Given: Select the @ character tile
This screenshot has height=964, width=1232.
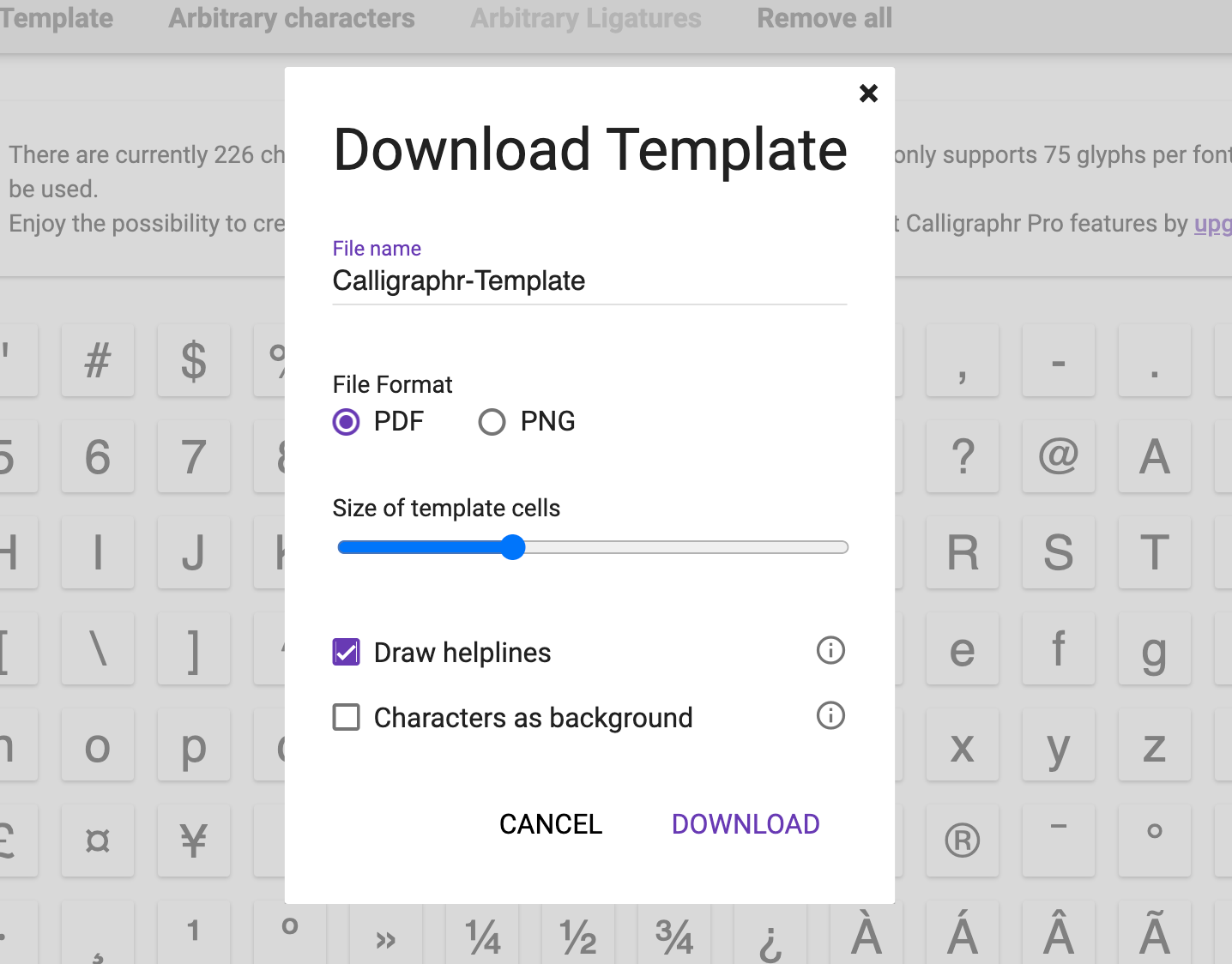Looking at the screenshot, I should pyautogui.click(x=1058, y=456).
